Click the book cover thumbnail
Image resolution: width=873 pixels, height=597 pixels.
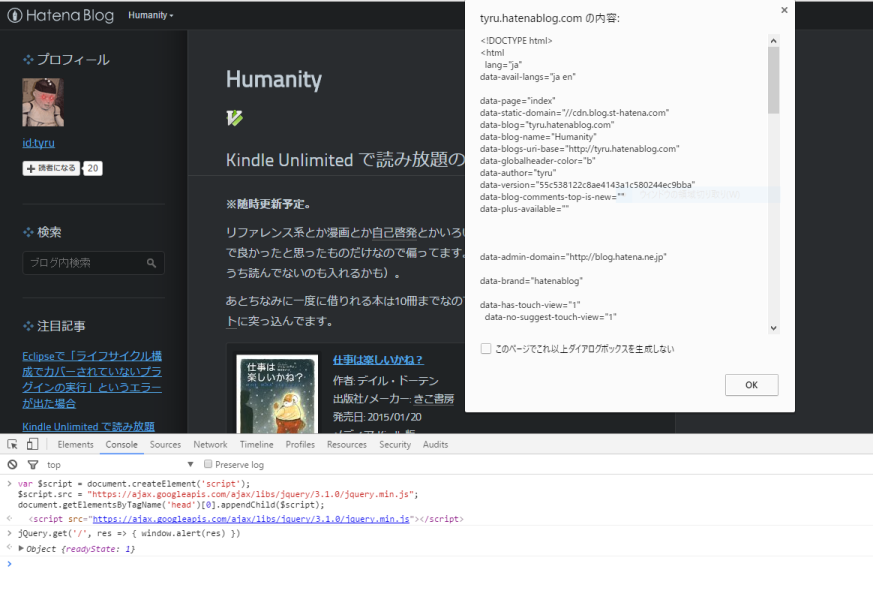coord(277,394)
